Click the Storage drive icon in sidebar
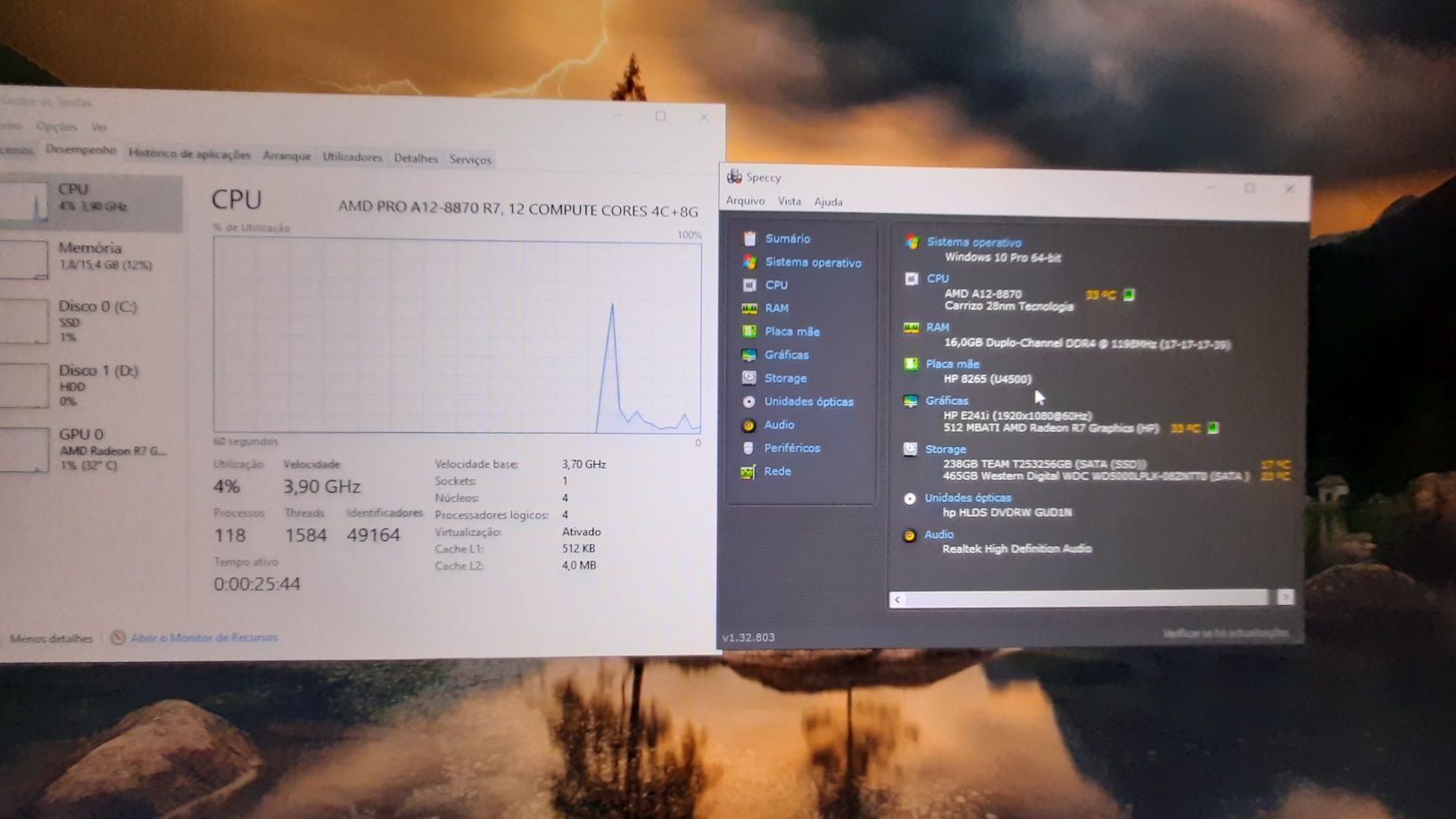This screenshot has width=1456, height=819. [x=749, y=377]
